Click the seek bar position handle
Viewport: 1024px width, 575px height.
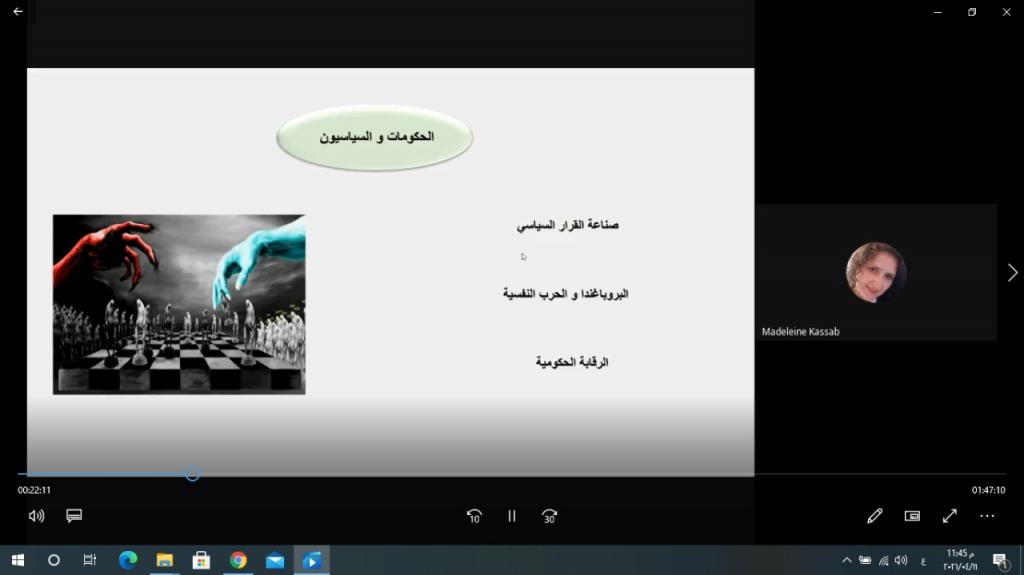click(x=192, y=474)
